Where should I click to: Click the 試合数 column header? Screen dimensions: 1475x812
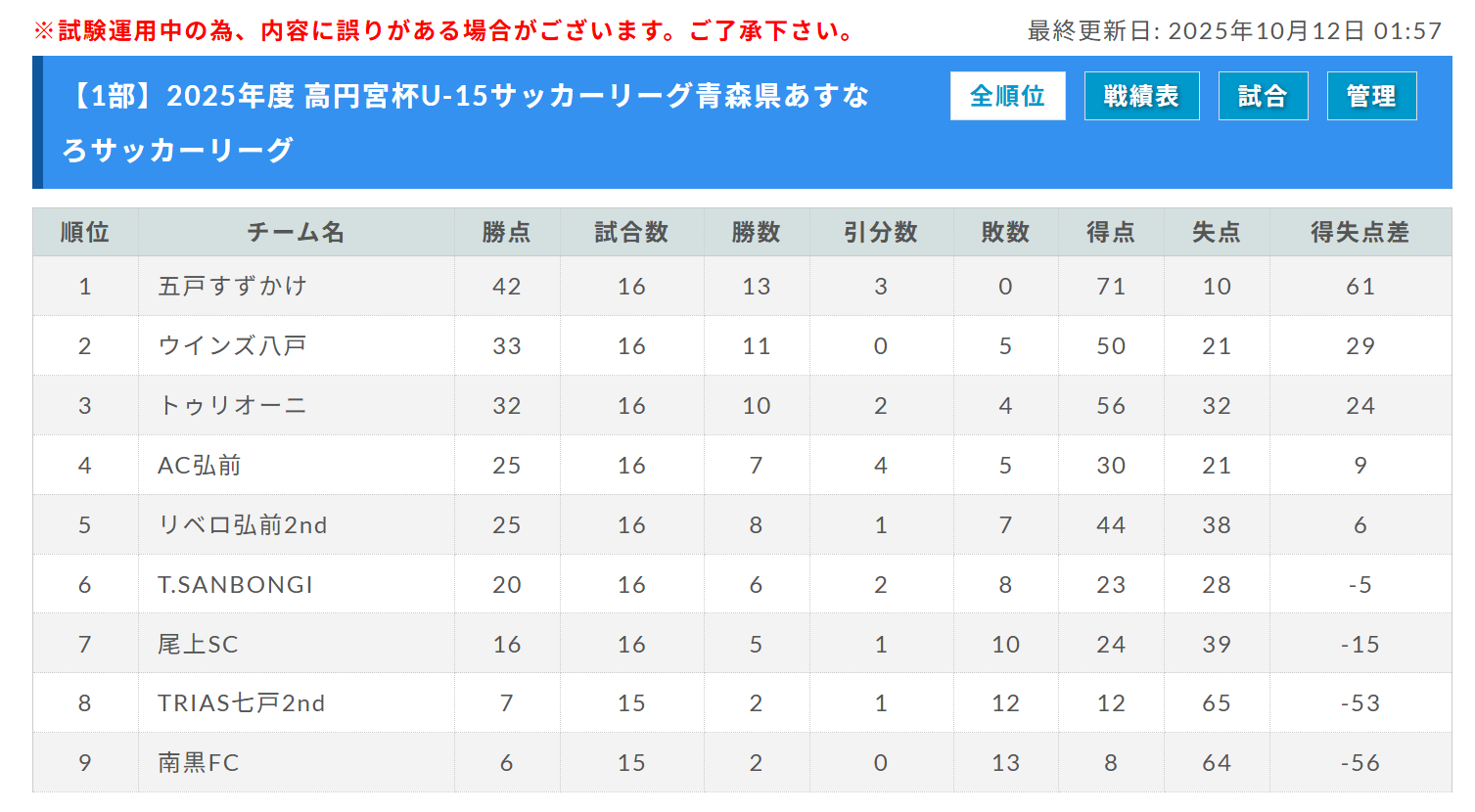click(x=631, y=232)
